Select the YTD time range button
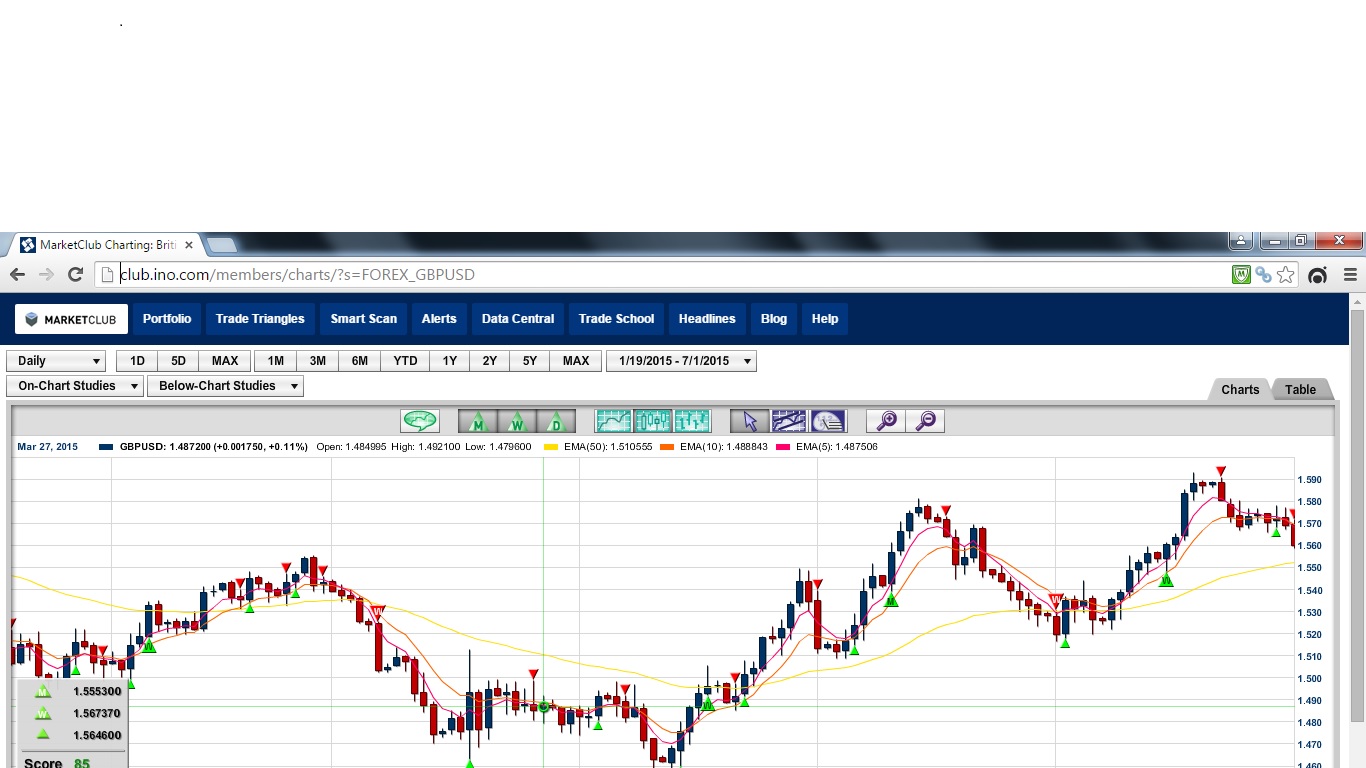1366x768 pixels. pos(405,361)
